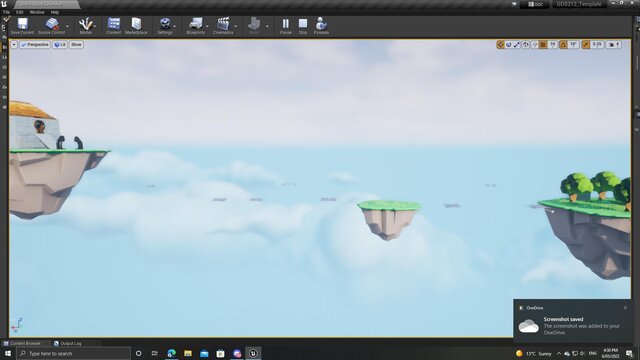Toggle scale snapping on the viewport
The height and width of the screenshot is (360, 640).
coord(586,44)
